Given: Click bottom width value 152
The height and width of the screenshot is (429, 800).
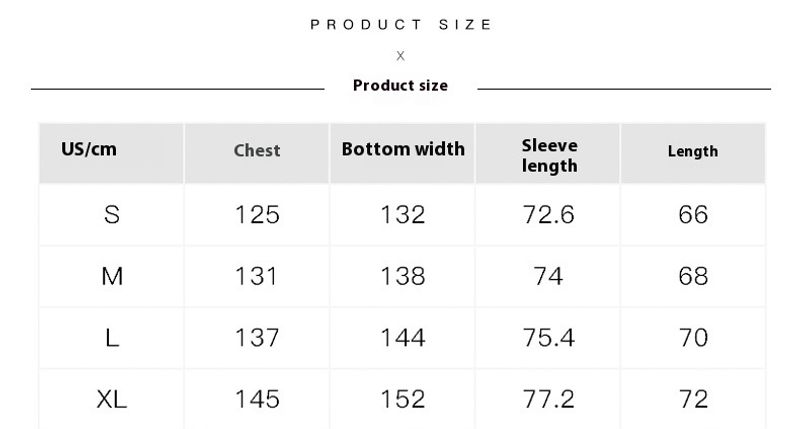Looking at the screenshot, I should [403, 399].
